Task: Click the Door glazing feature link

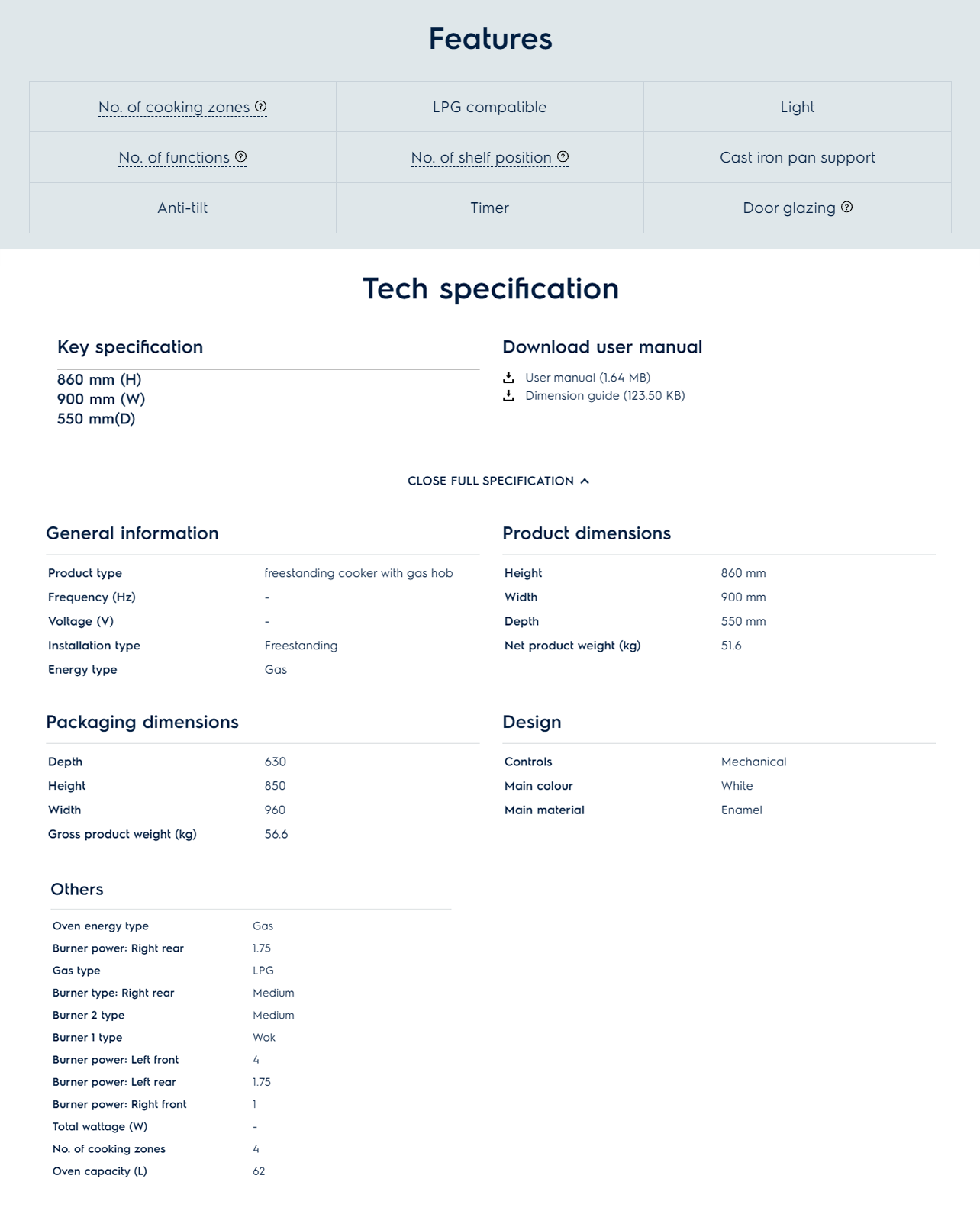Action: point(789,208)
